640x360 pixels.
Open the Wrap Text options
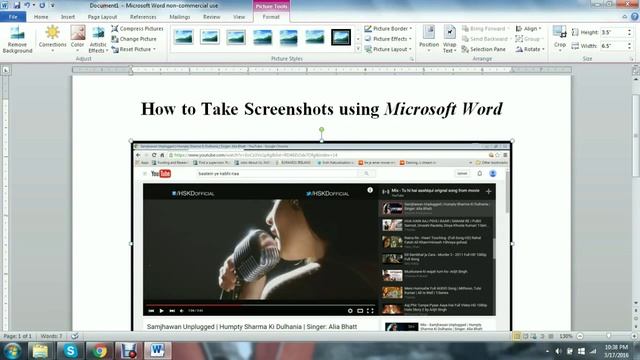(449, 39)
